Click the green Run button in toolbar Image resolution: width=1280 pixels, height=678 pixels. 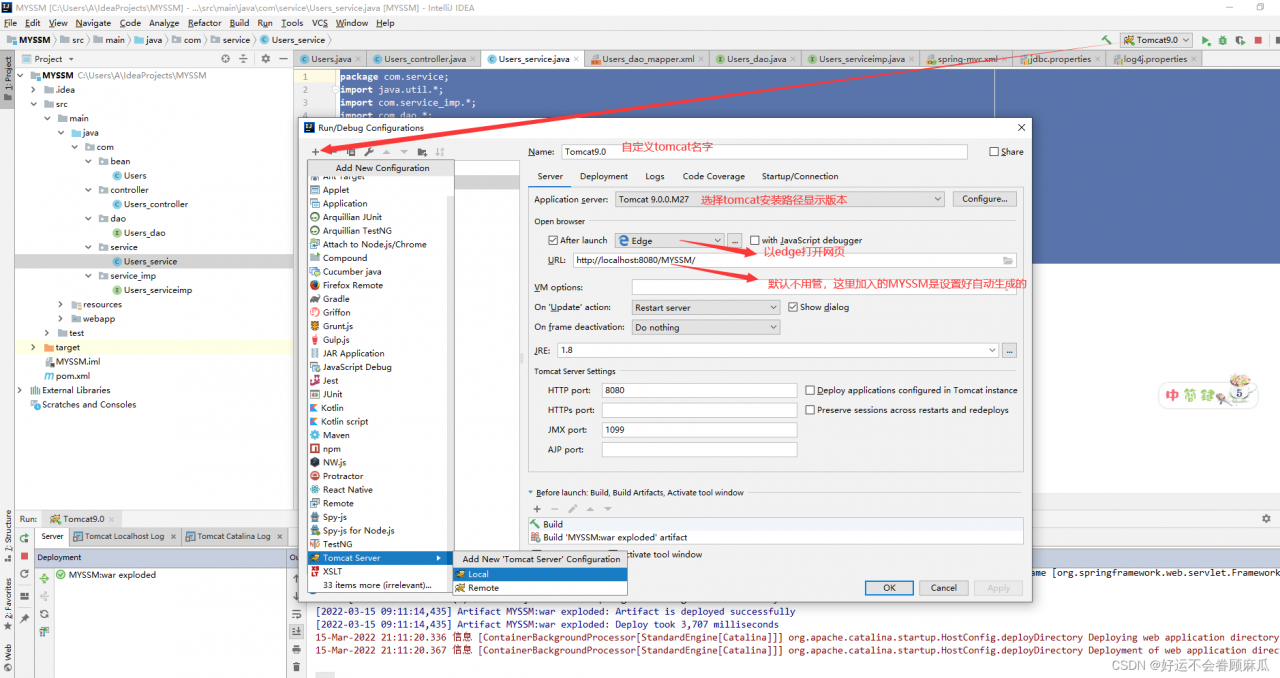1206,40
